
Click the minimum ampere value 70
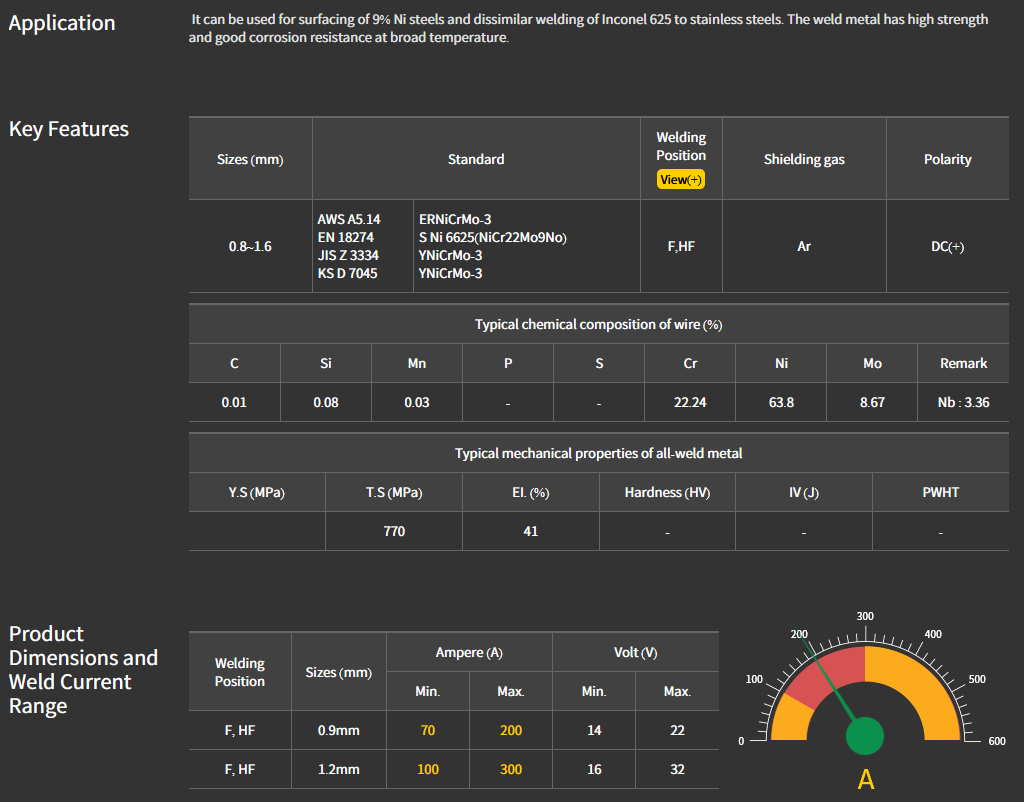[x=428, y=730]
